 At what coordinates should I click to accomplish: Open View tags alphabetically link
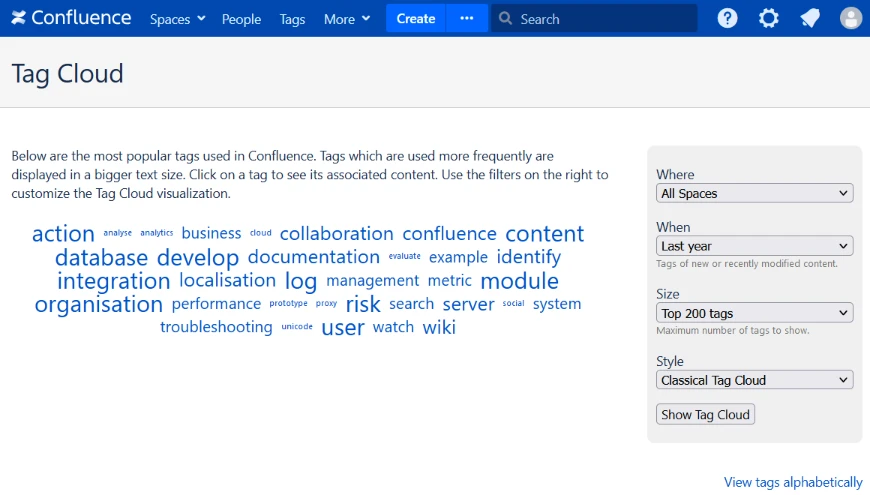793,482
